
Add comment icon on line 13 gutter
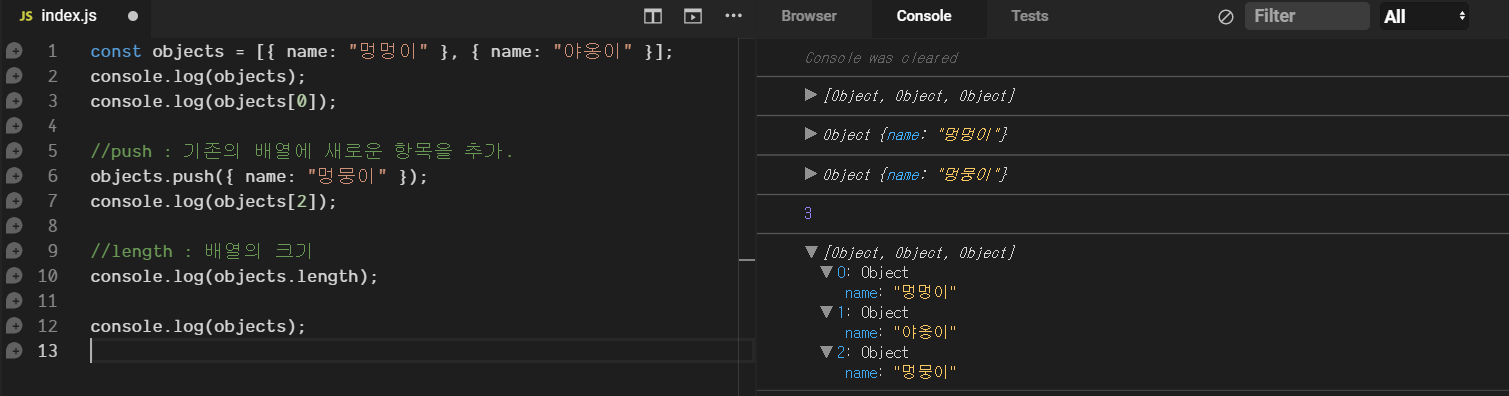tap(14, 351)
